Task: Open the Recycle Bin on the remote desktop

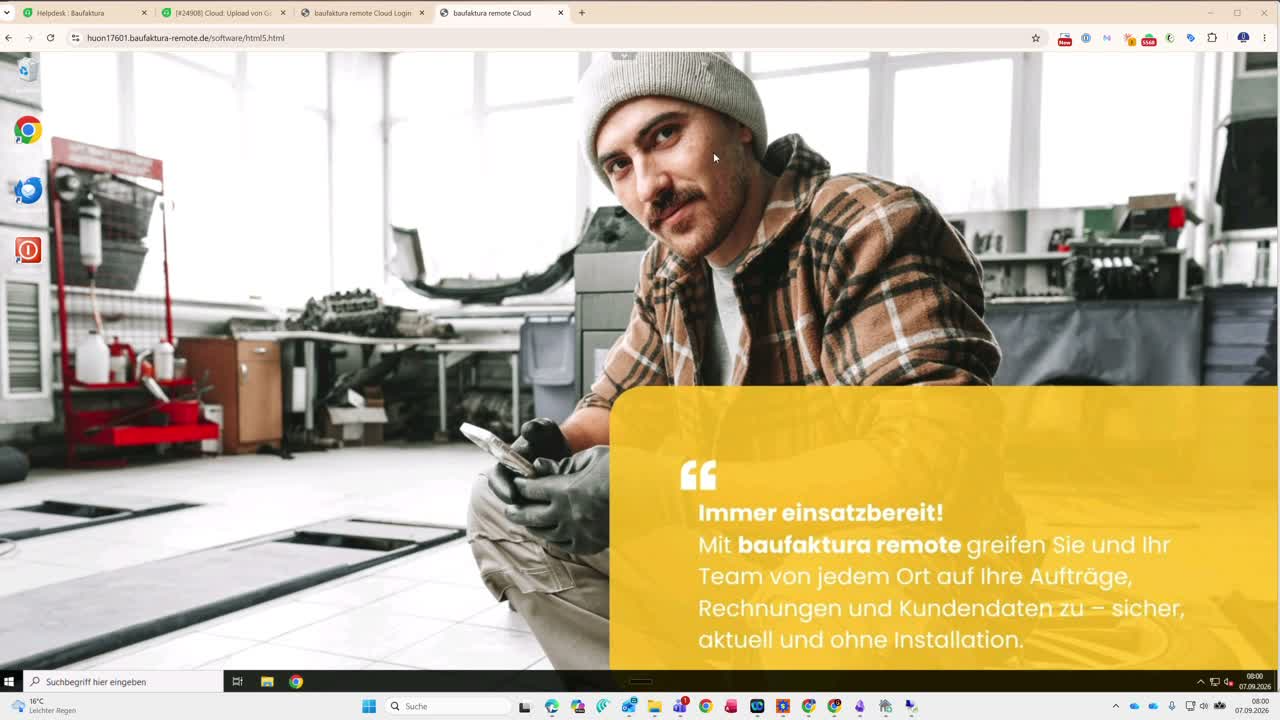Action: [27, 69]
